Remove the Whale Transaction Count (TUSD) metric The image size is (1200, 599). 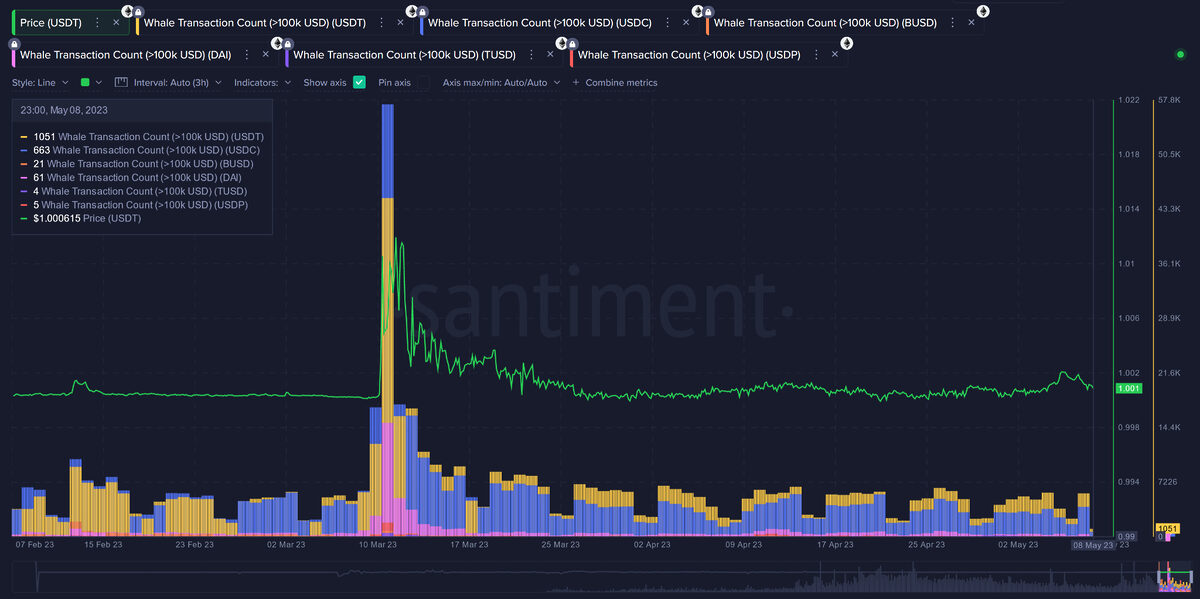(550, 54)
